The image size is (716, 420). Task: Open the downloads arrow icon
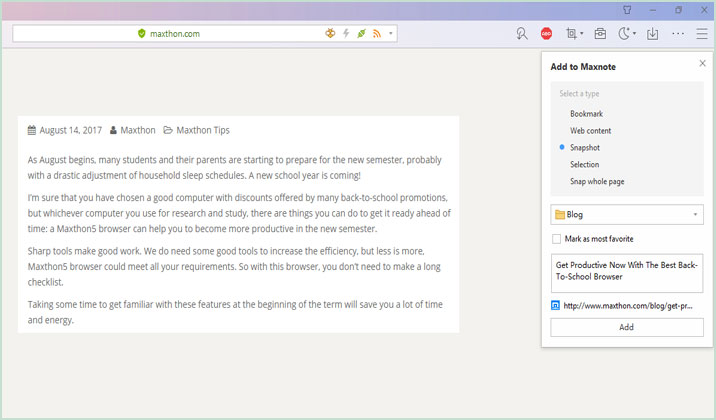[x=653, y=33]
